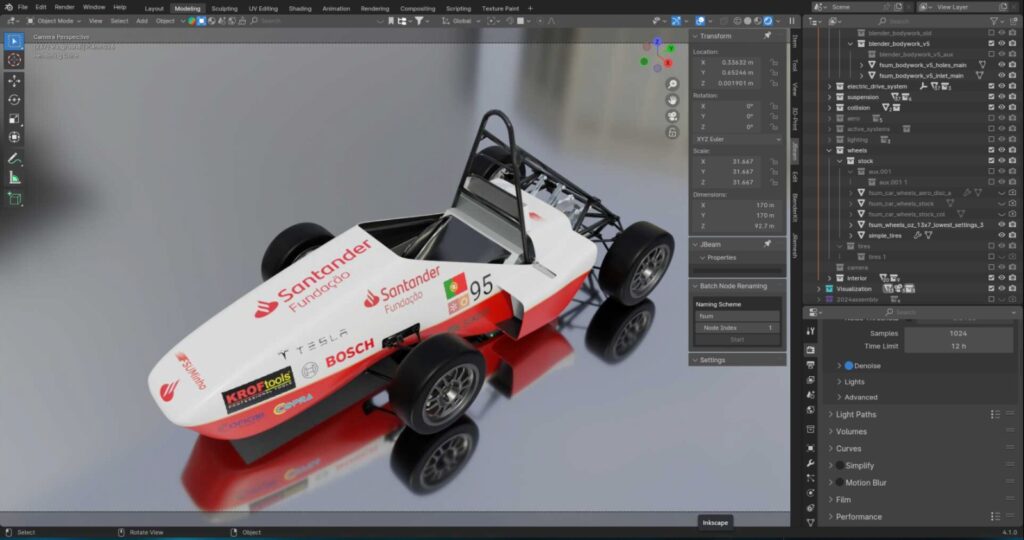Open the Render properties tab icon
This screenshot has height=540, width=1024.
[810, 350]
